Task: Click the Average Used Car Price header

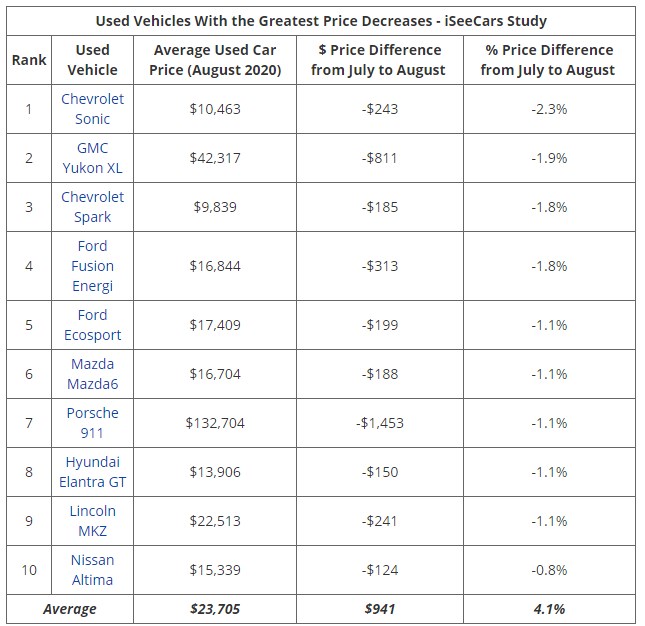Action: pyautogui.click(x=214, y=60)
